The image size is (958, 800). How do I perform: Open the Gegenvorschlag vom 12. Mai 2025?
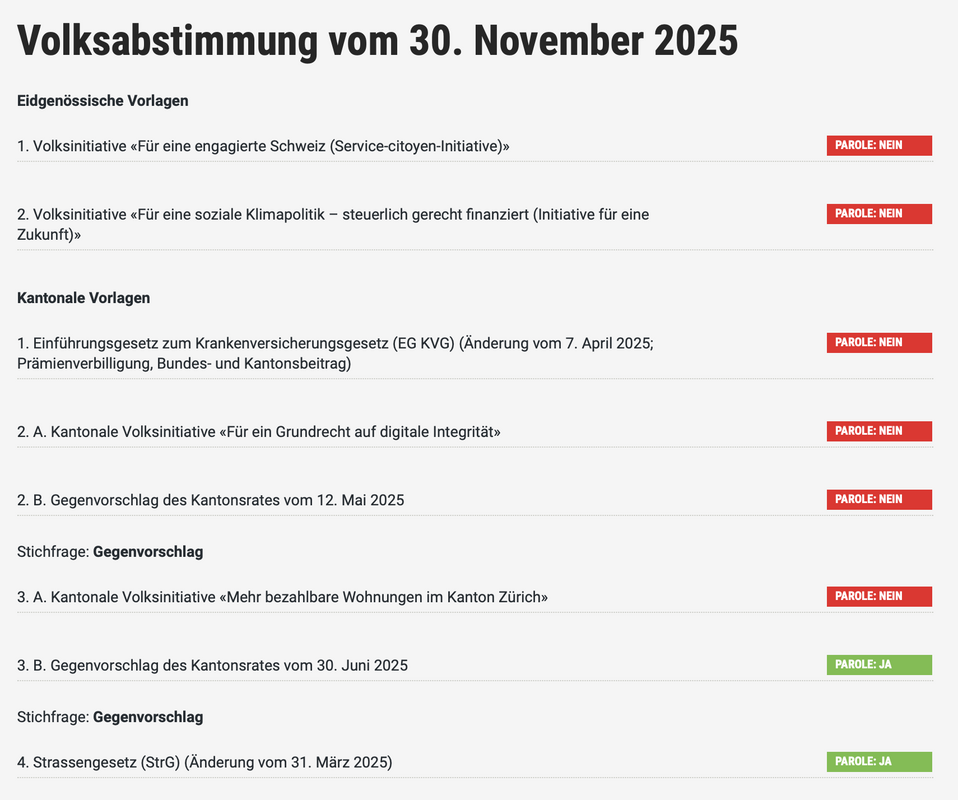point(211,500)
